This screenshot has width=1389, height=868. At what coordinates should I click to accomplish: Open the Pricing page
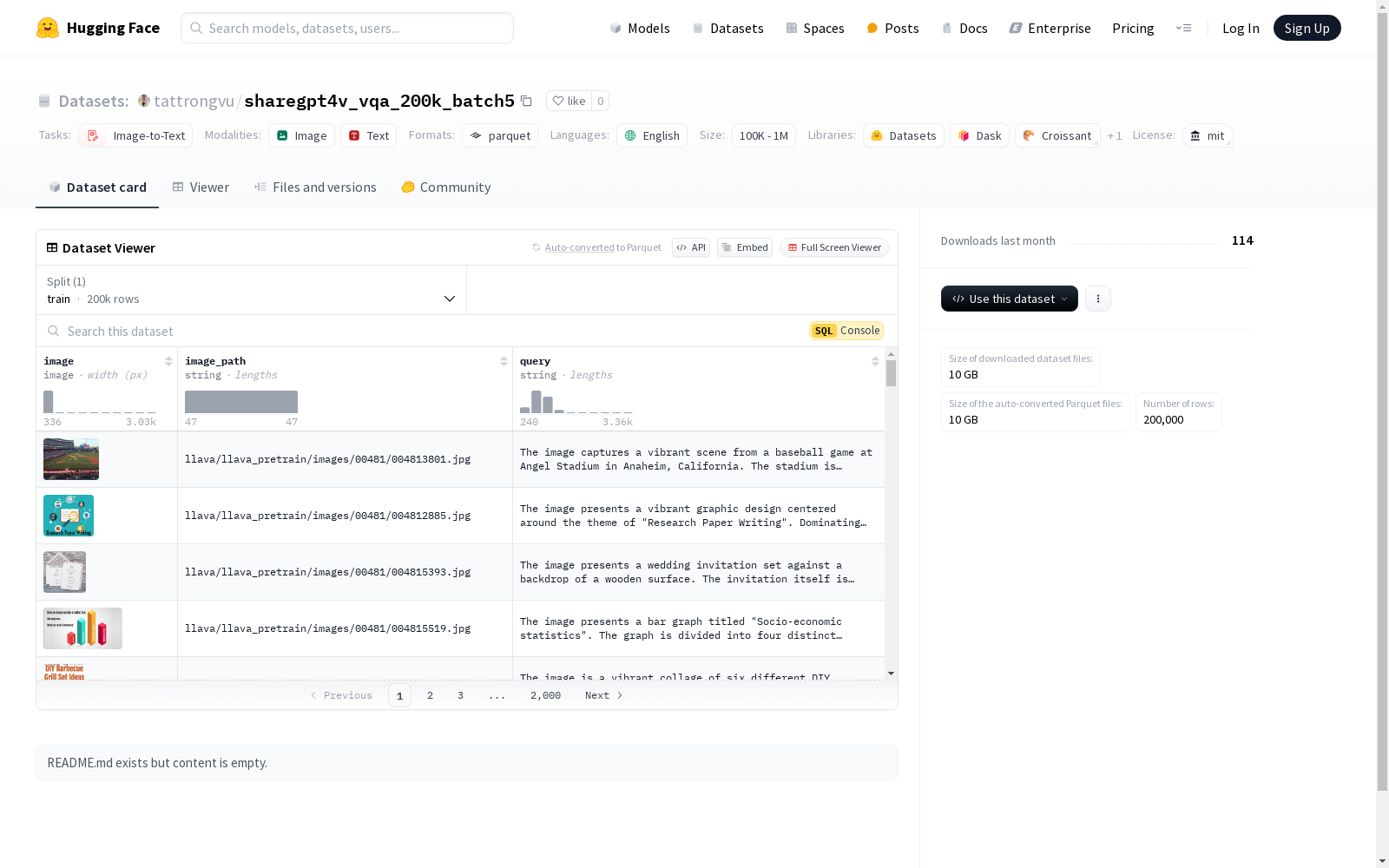tap(1133, 28)
